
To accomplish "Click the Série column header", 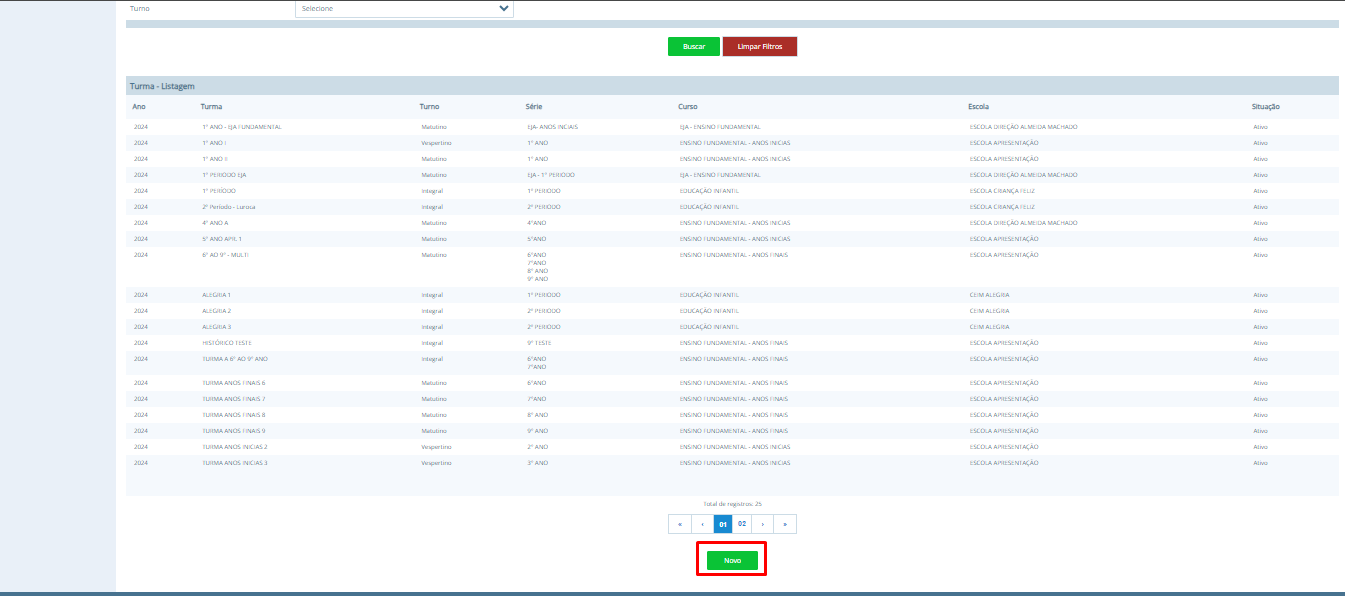I will (x=534, y=106).
